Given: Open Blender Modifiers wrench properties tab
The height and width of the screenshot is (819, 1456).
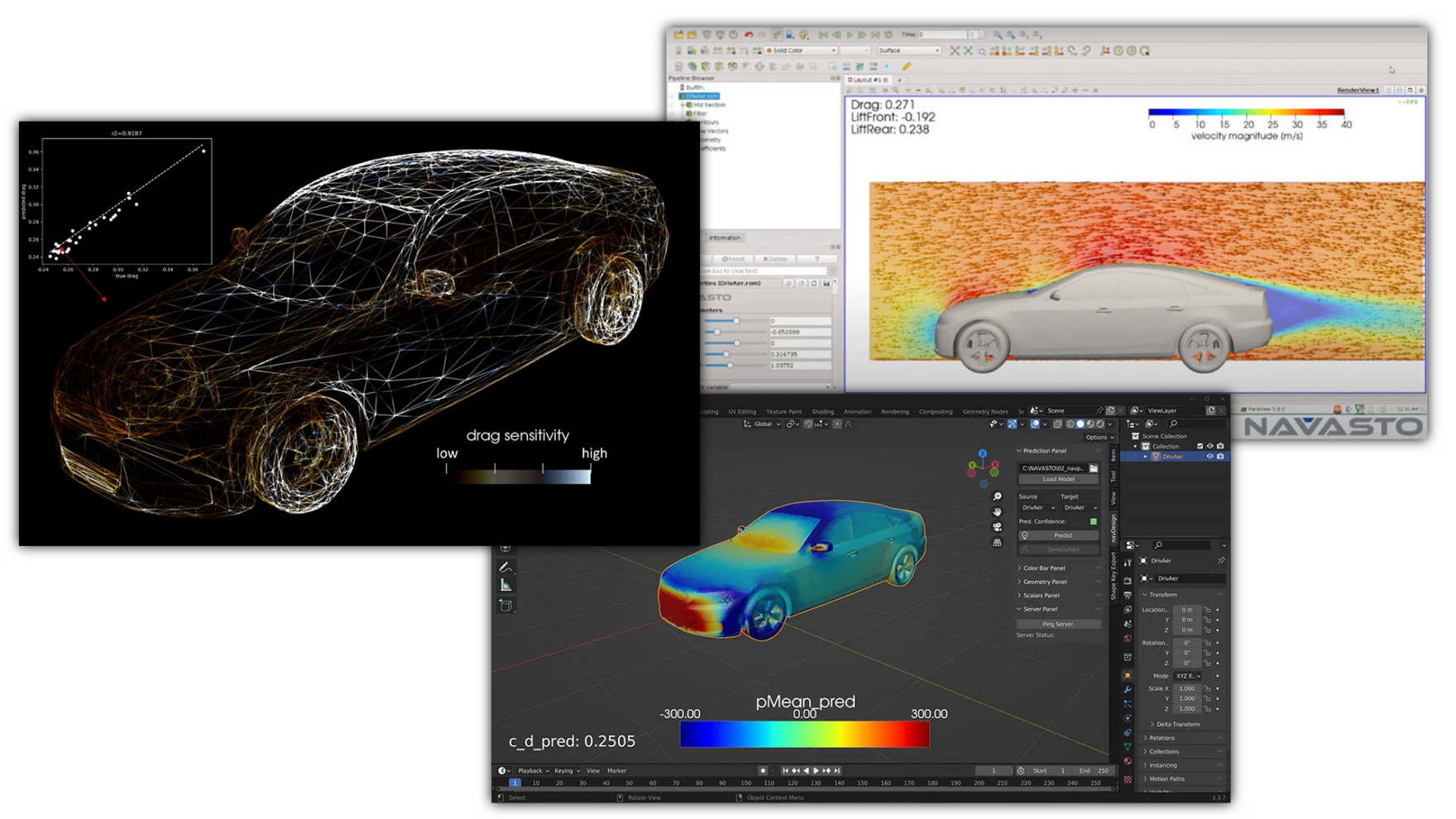Looking at the screenshot, I should (1128, 690).
